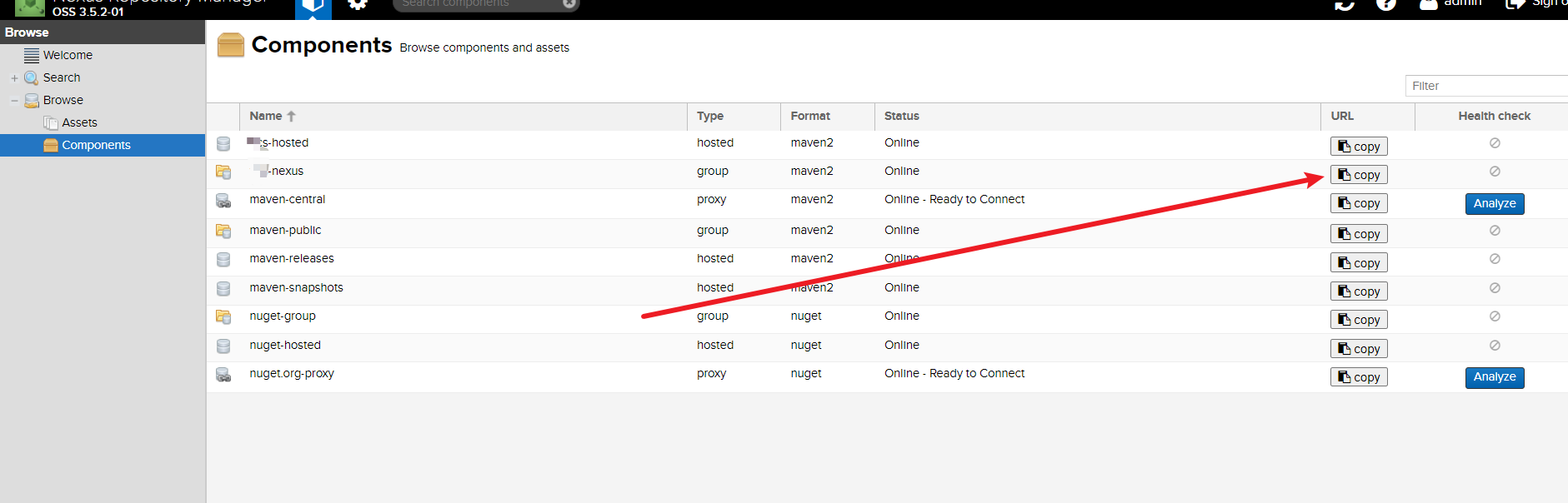
Task: Sort the table by Name column
Action: click(x=266, y=117)
